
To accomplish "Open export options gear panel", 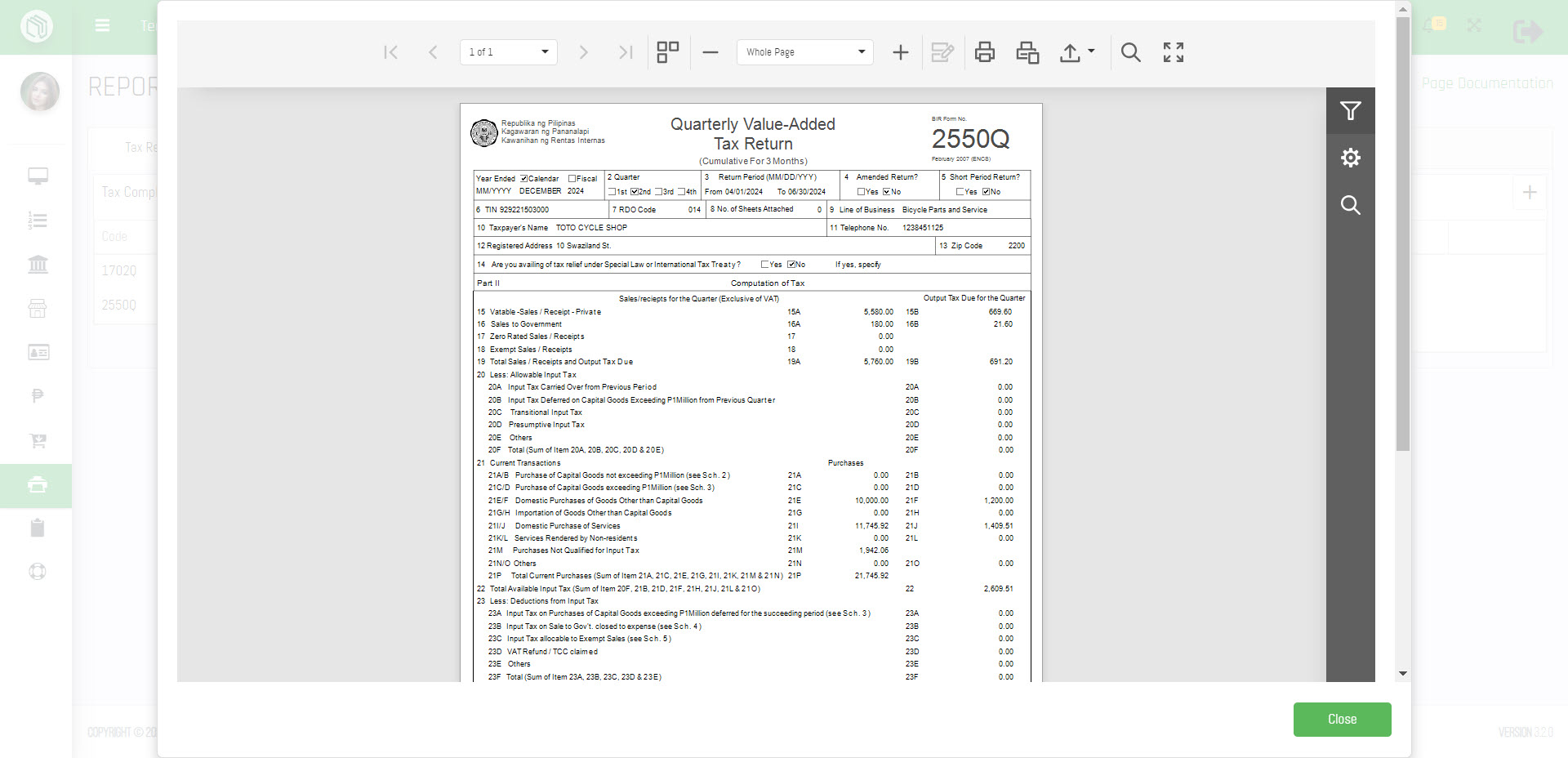I will 1351,158.
